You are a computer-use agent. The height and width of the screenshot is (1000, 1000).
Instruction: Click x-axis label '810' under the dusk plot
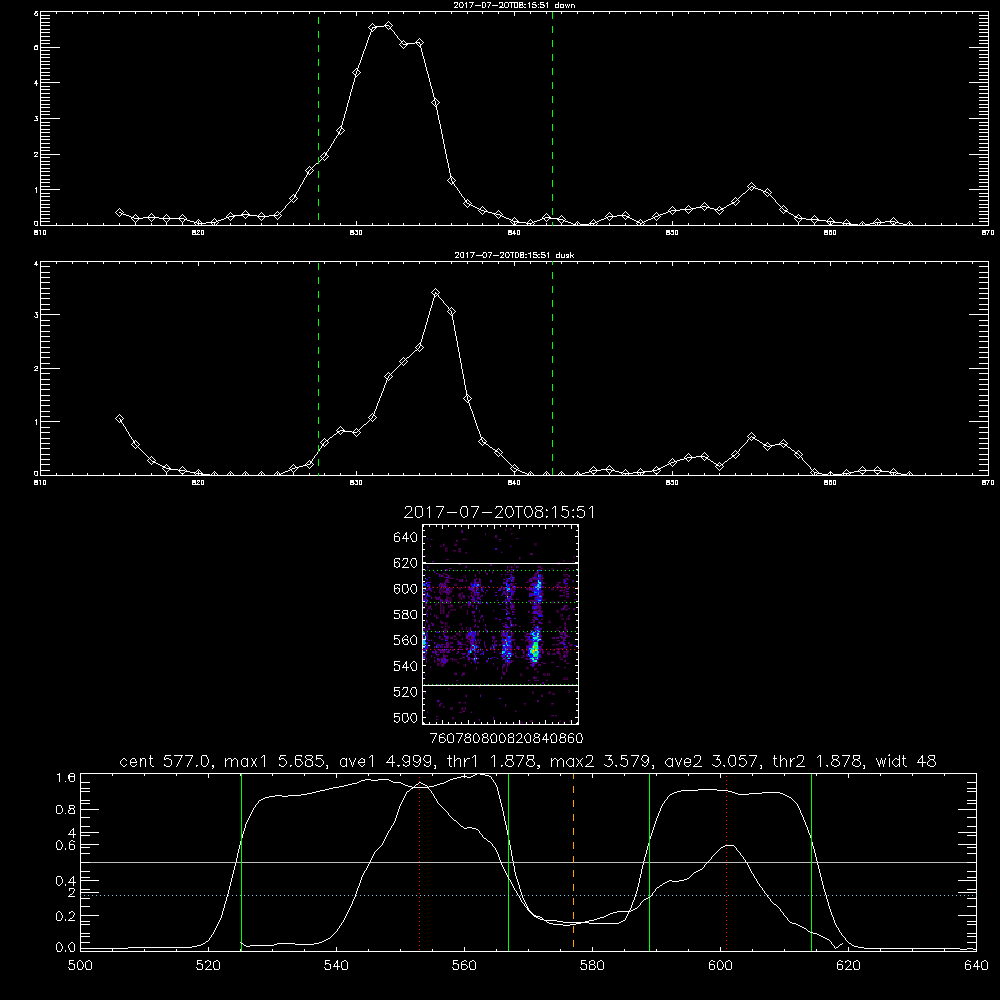(40, 483)
